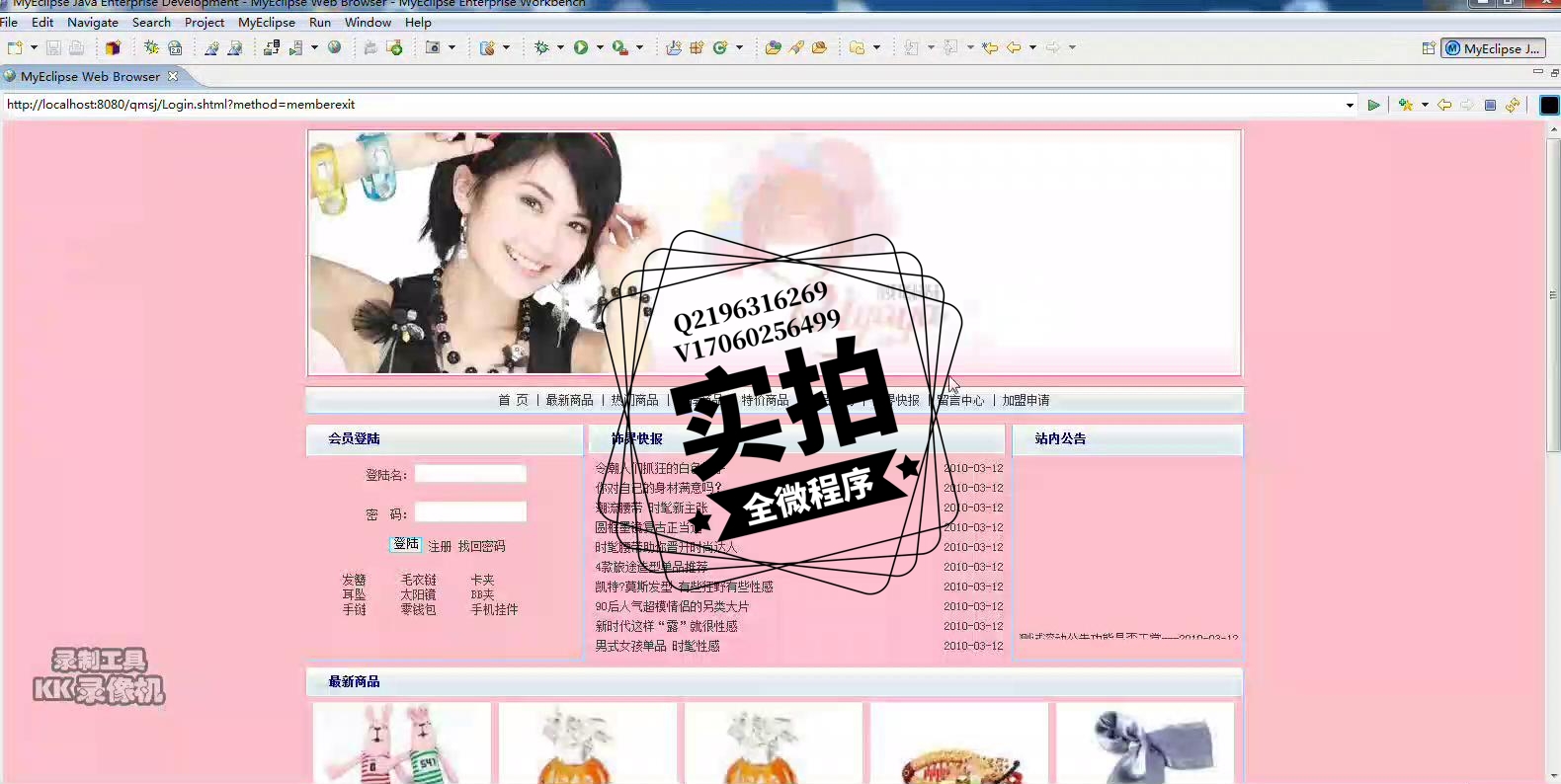Click the 密码 password input field
1561x784 pixels.
(470, 512)
